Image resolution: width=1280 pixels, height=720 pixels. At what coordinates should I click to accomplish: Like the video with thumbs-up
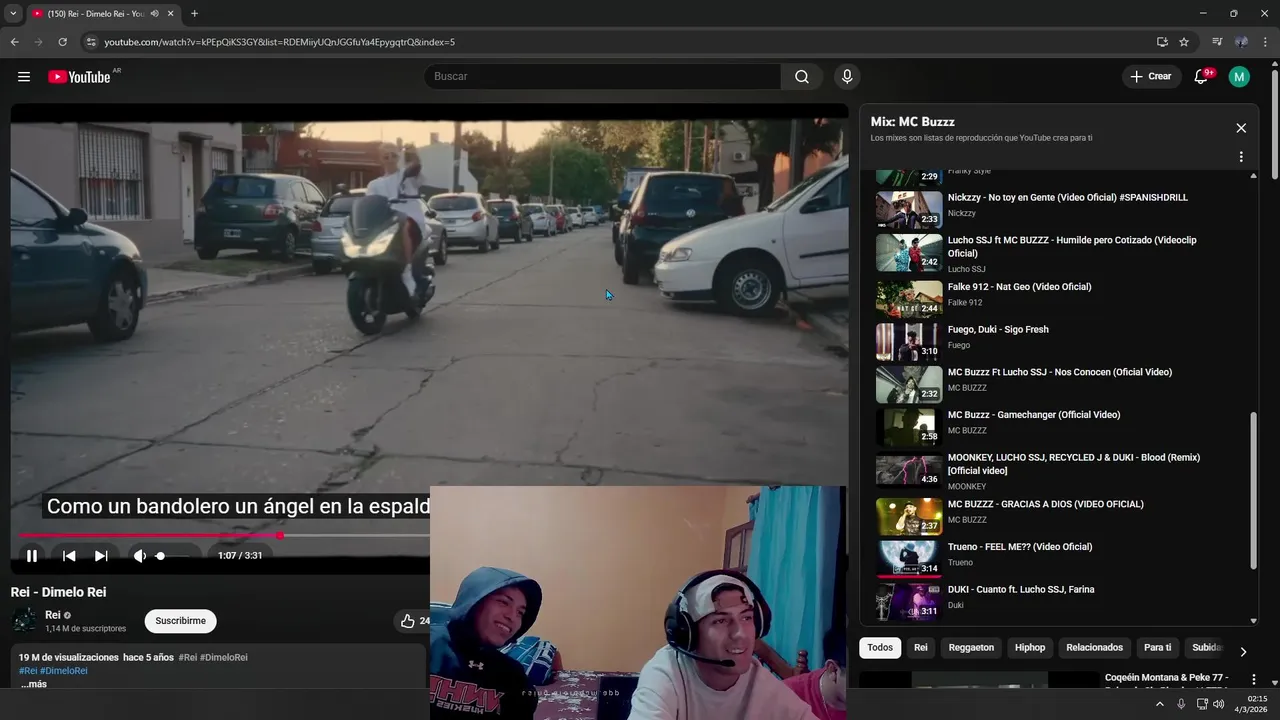(x=408, y=621)
